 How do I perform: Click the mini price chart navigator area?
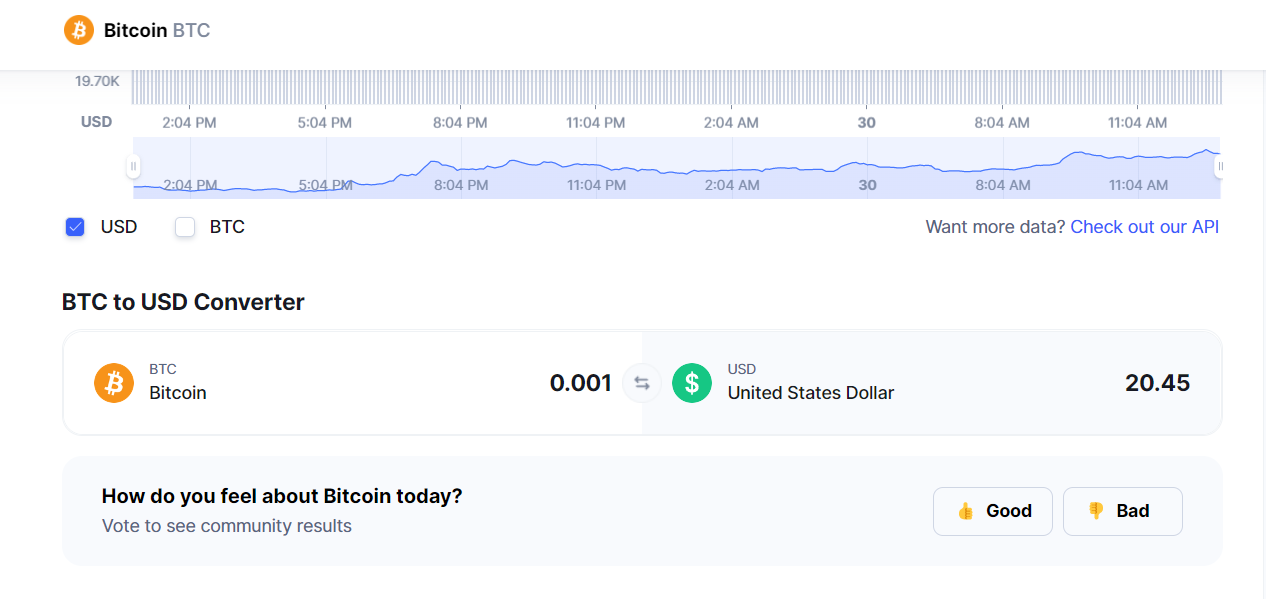click(x=676, y=168)
